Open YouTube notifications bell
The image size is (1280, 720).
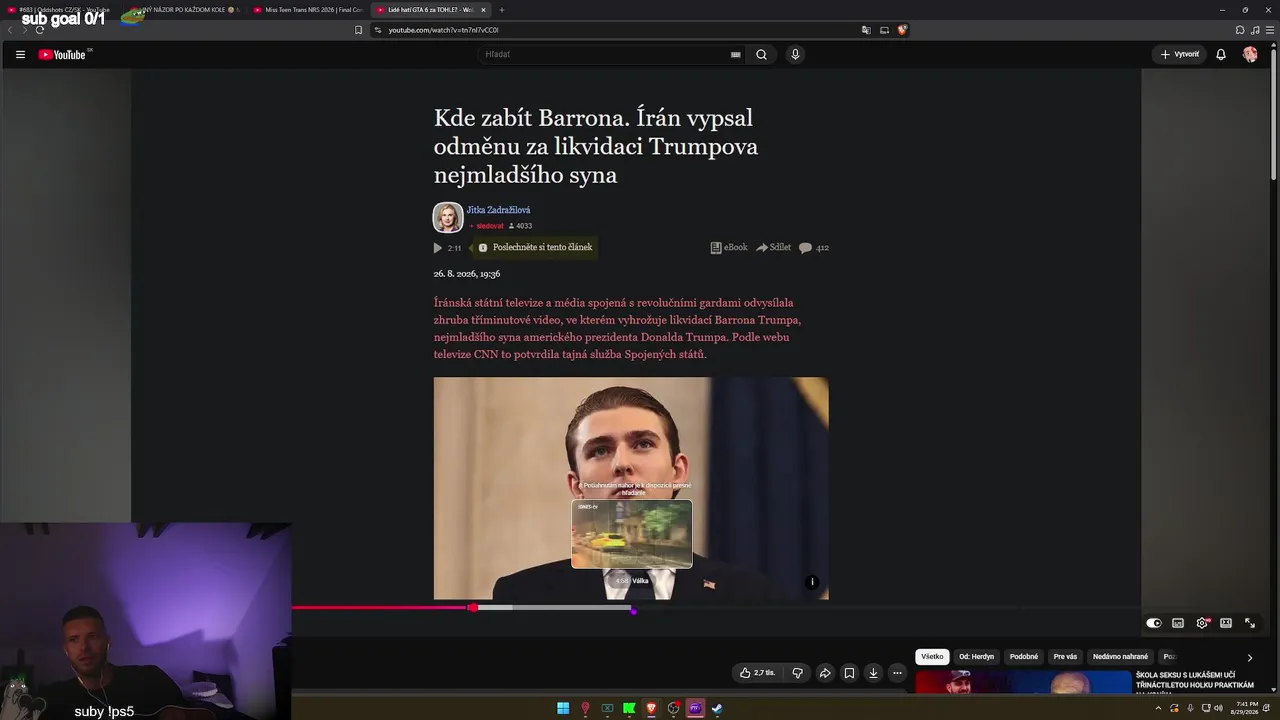point(1221,54)
